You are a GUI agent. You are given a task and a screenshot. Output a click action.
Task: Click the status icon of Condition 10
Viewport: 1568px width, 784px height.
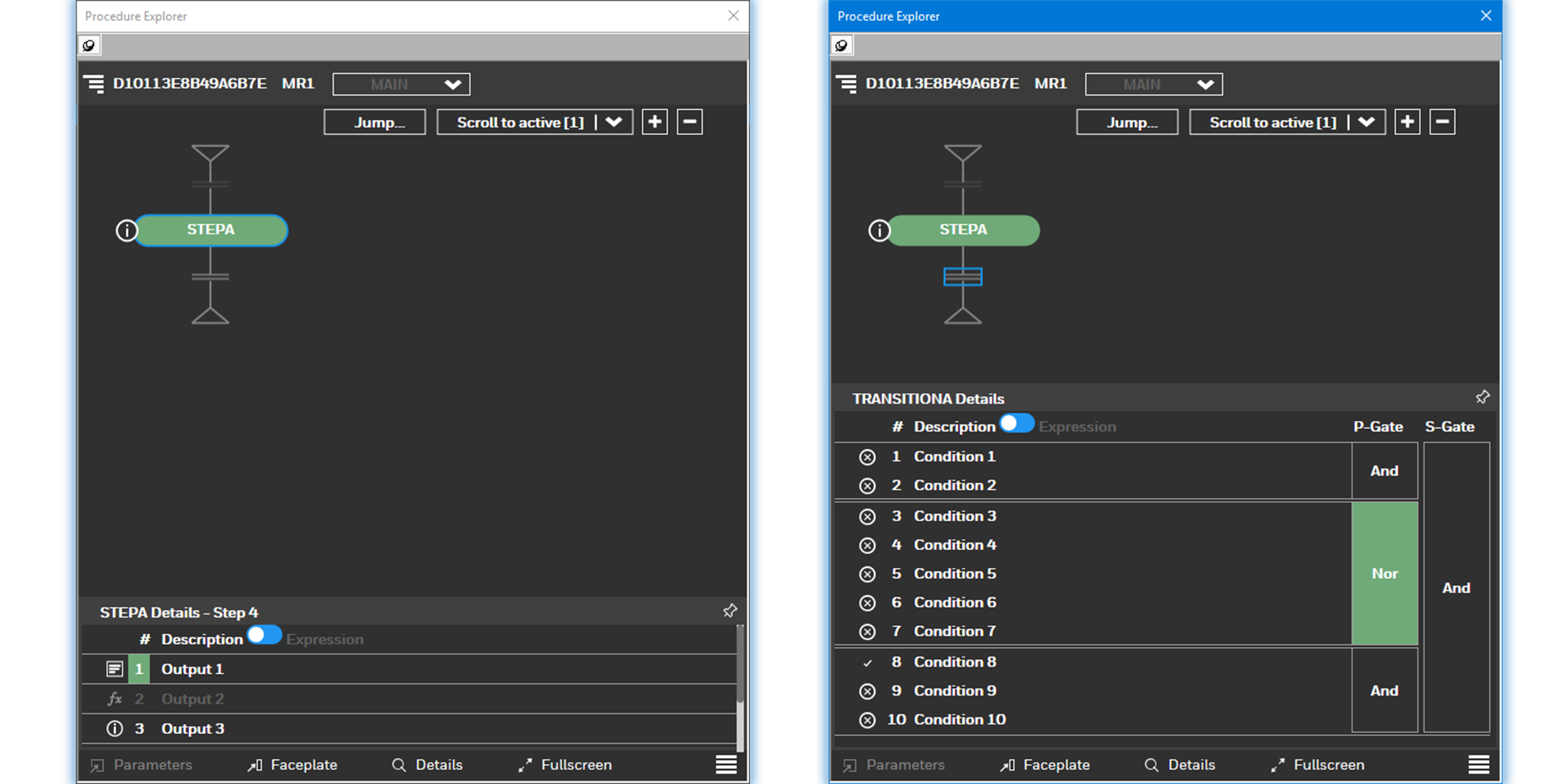tap(868, 720)
